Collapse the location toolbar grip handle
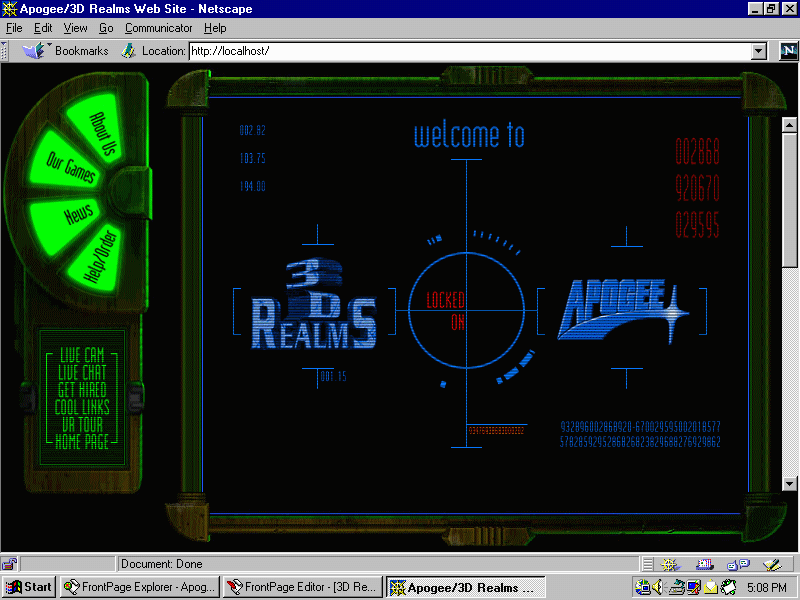This screenshot has height=600, width=800. click(x=7, y=50)
